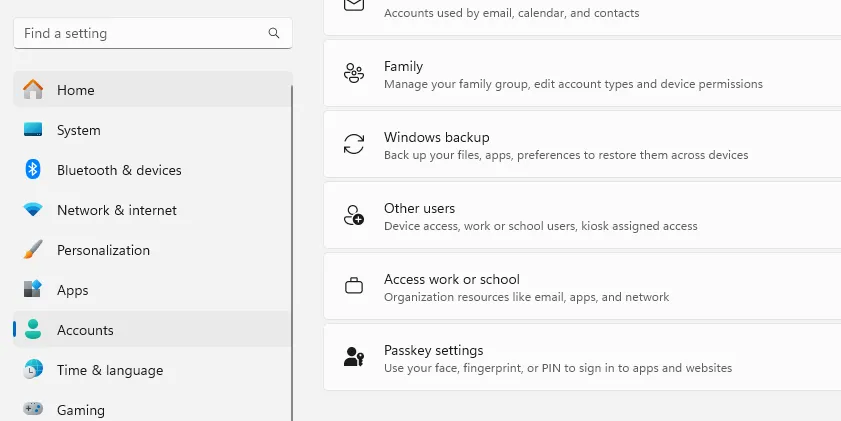Viewport: 841px width, 421px height.
Task: Click the envelope email accounts icon
Action: pos(354,4)
